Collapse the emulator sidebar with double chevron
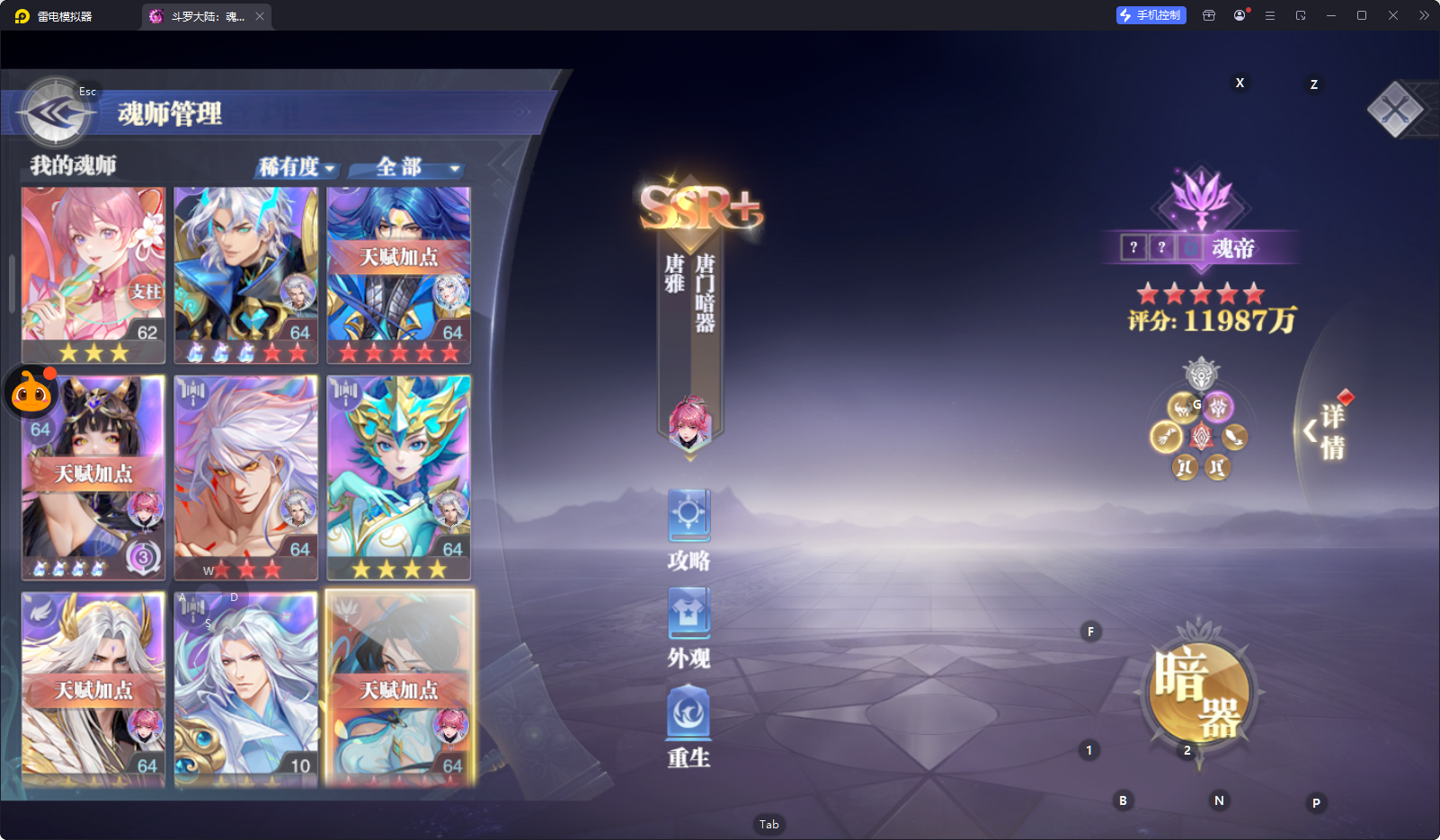 [1424, 15]
